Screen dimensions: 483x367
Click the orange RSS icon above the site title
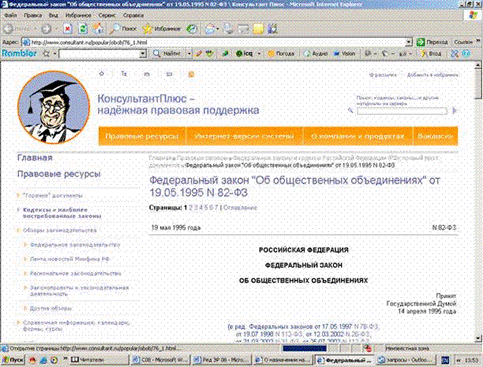point(191,74)
